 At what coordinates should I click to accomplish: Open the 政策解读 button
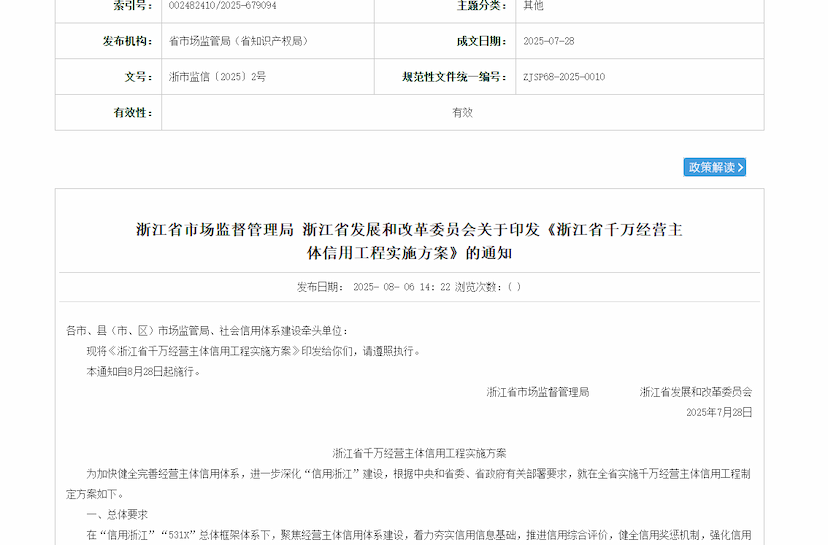click(714, 167)
